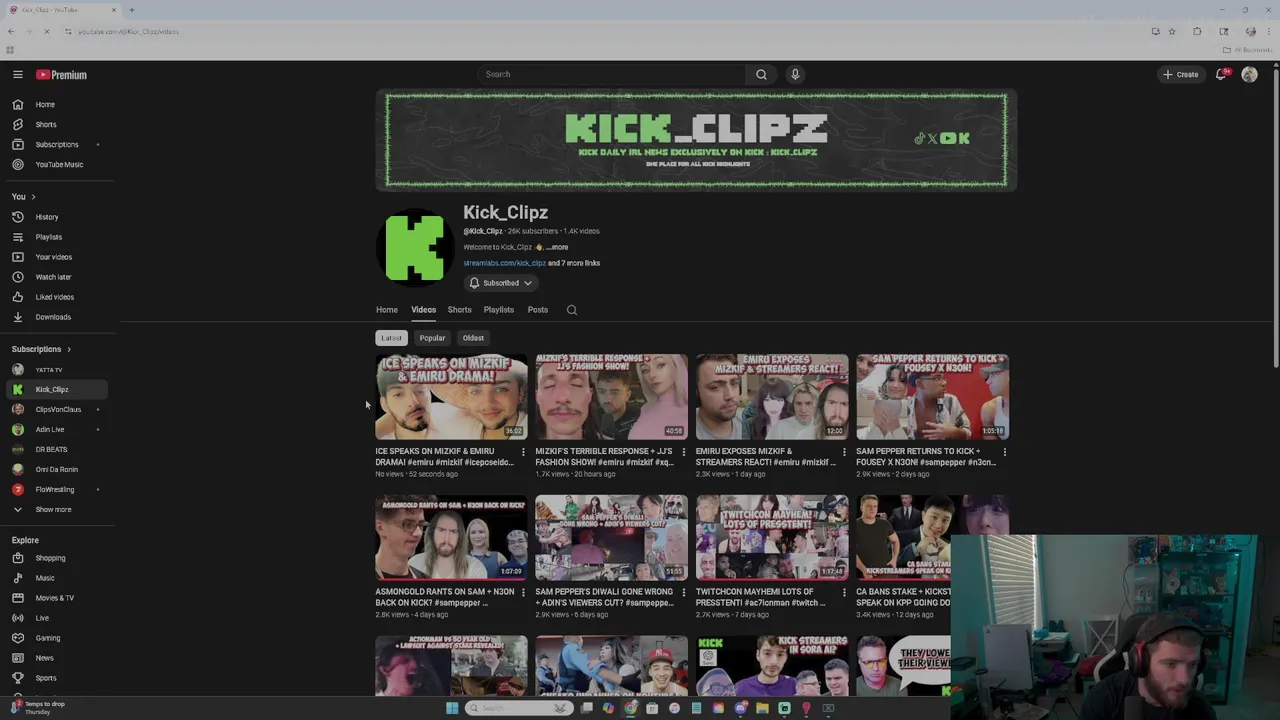Click the YouTube search input field
1280x720 pixels.
click(x=612, y=74)
